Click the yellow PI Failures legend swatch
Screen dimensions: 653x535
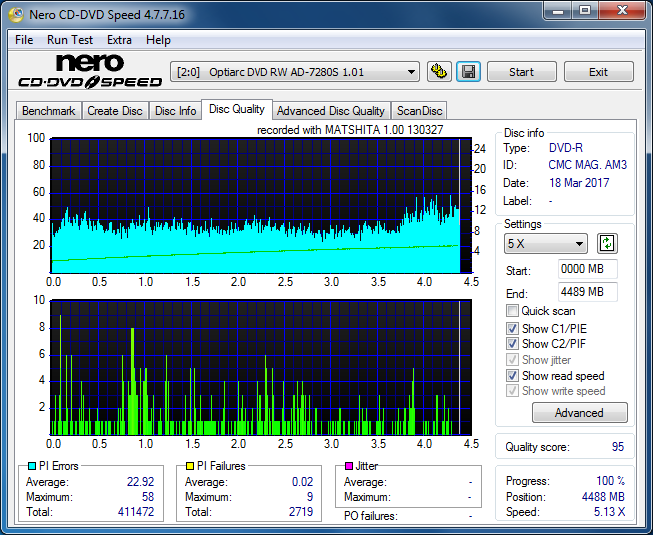coord(190,466)
